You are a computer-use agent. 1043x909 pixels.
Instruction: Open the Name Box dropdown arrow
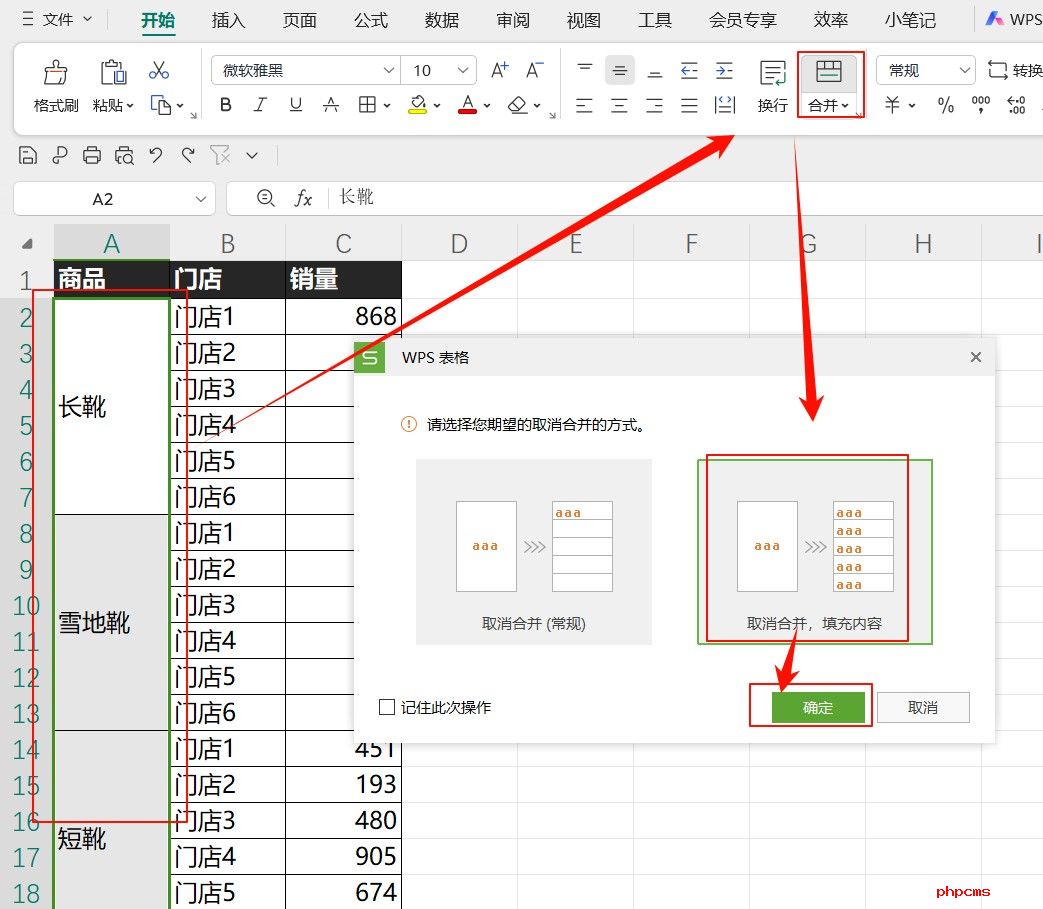(x=200, y=199)
